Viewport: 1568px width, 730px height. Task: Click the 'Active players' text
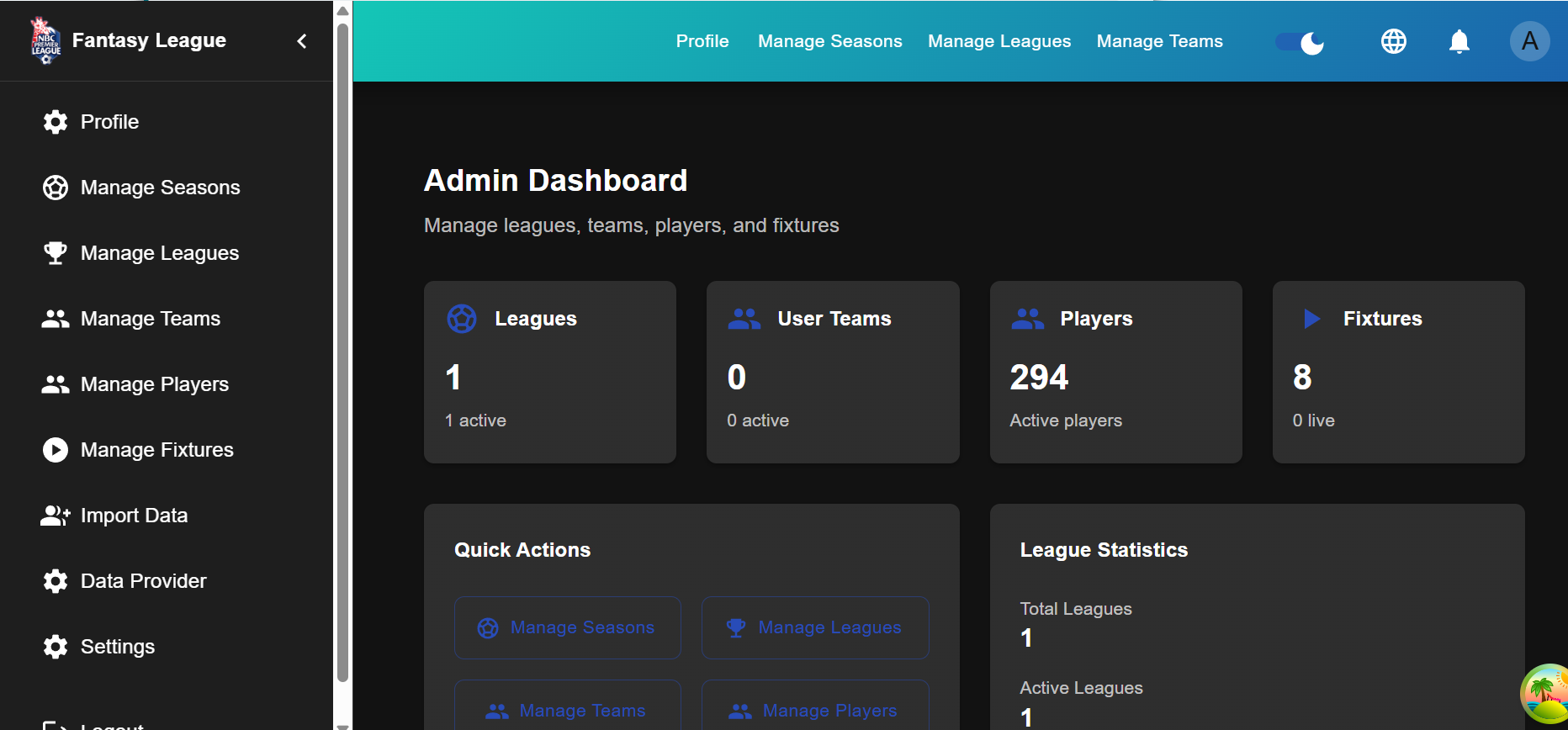click(1066, 421)
